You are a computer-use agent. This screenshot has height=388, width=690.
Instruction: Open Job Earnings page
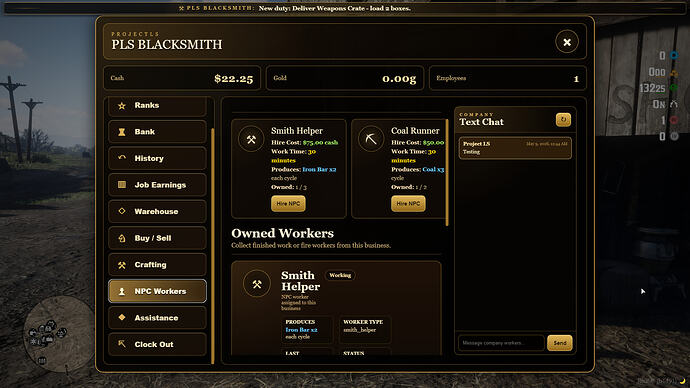157,185
